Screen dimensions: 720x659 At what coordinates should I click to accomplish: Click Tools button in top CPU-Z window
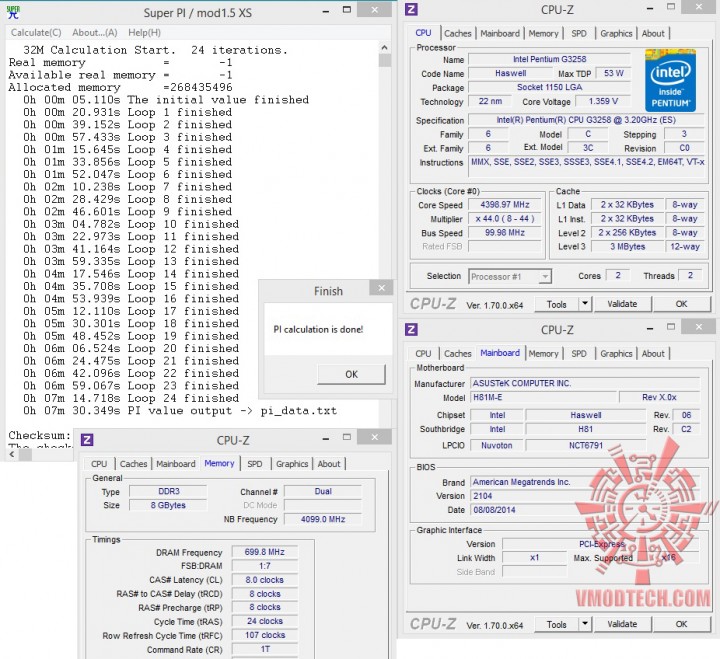coord(557,304)
